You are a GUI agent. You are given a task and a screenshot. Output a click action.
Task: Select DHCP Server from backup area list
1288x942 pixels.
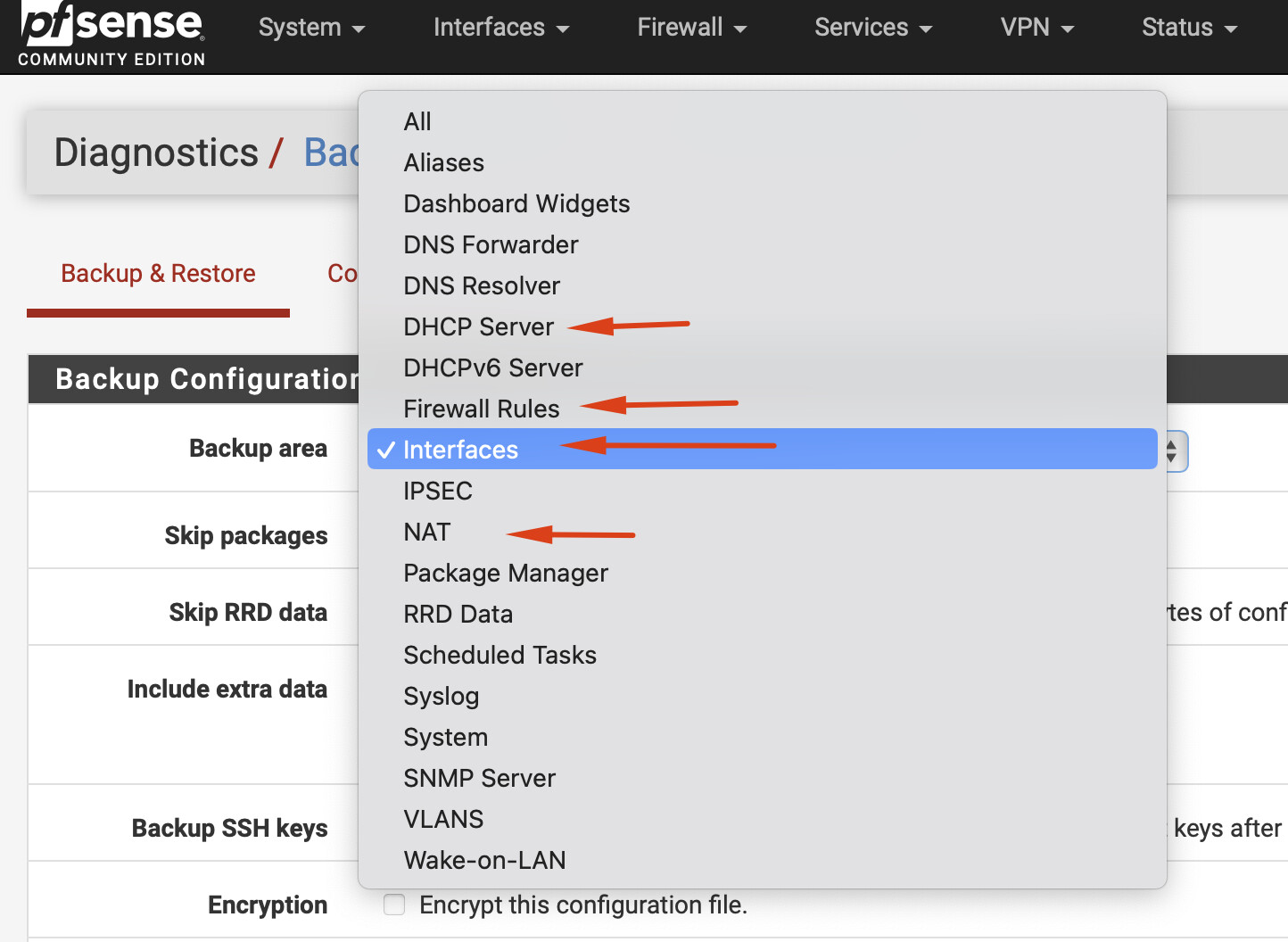point(478,327)
